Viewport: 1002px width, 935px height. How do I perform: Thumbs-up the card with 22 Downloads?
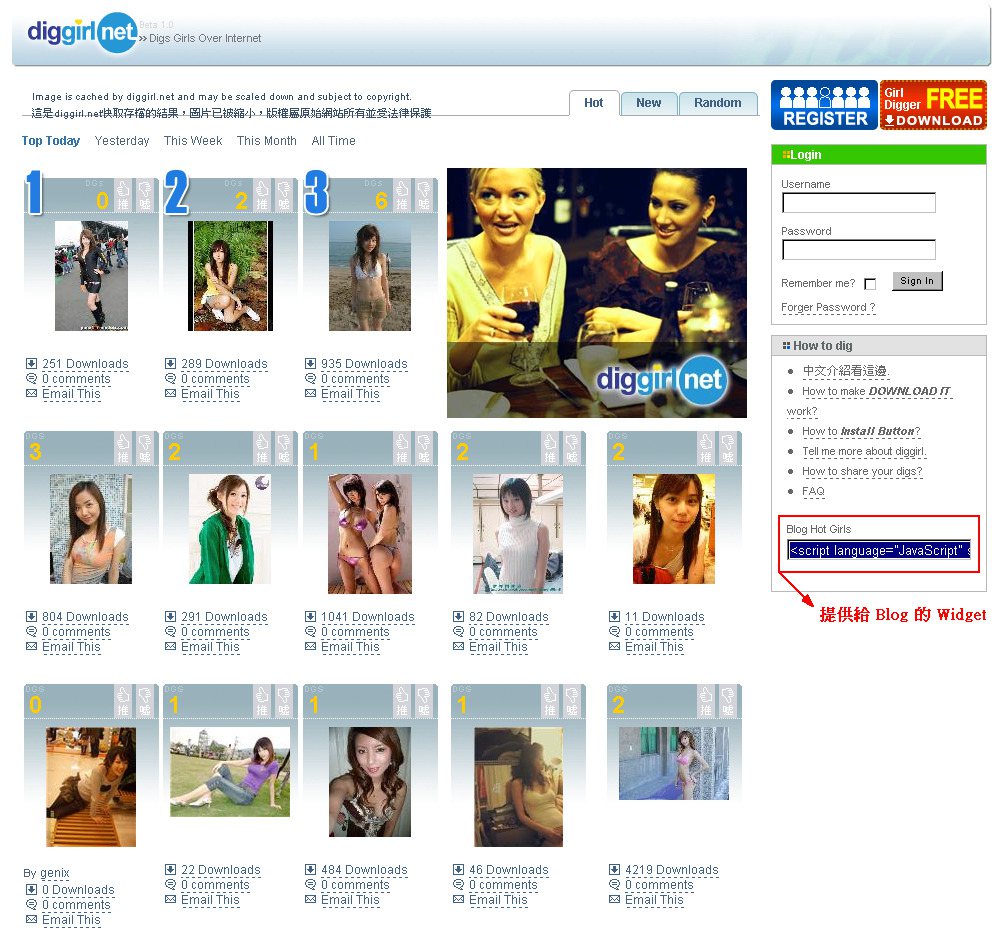pyautogui.click(x=262, y=701)
